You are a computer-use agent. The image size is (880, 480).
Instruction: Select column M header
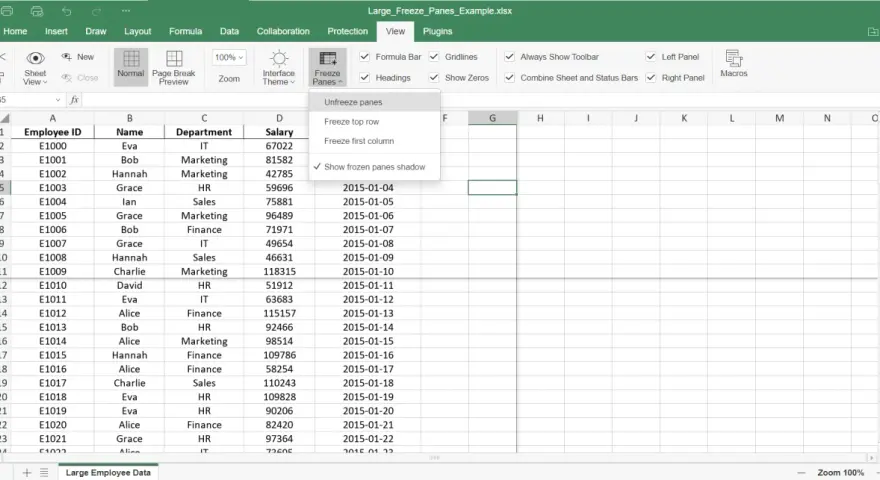click(x=780, y=118)
